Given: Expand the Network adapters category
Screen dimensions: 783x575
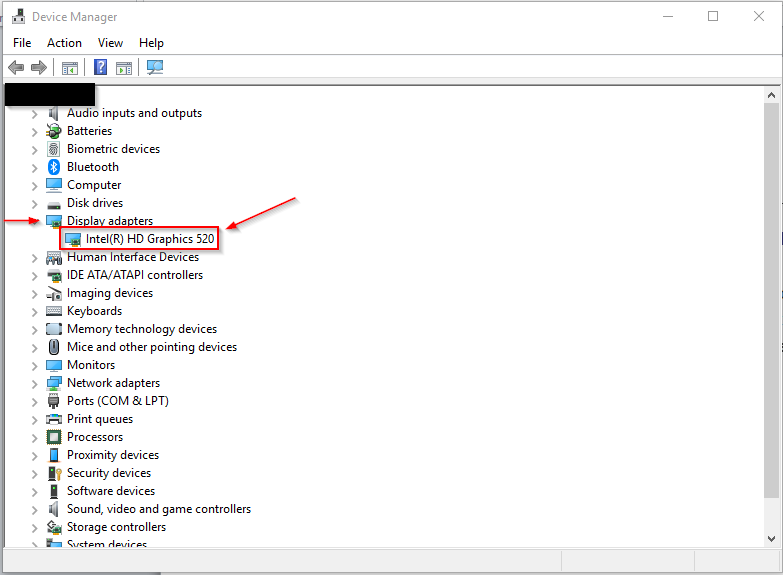Looking at the screenshot, I should [x=34, y=383].
